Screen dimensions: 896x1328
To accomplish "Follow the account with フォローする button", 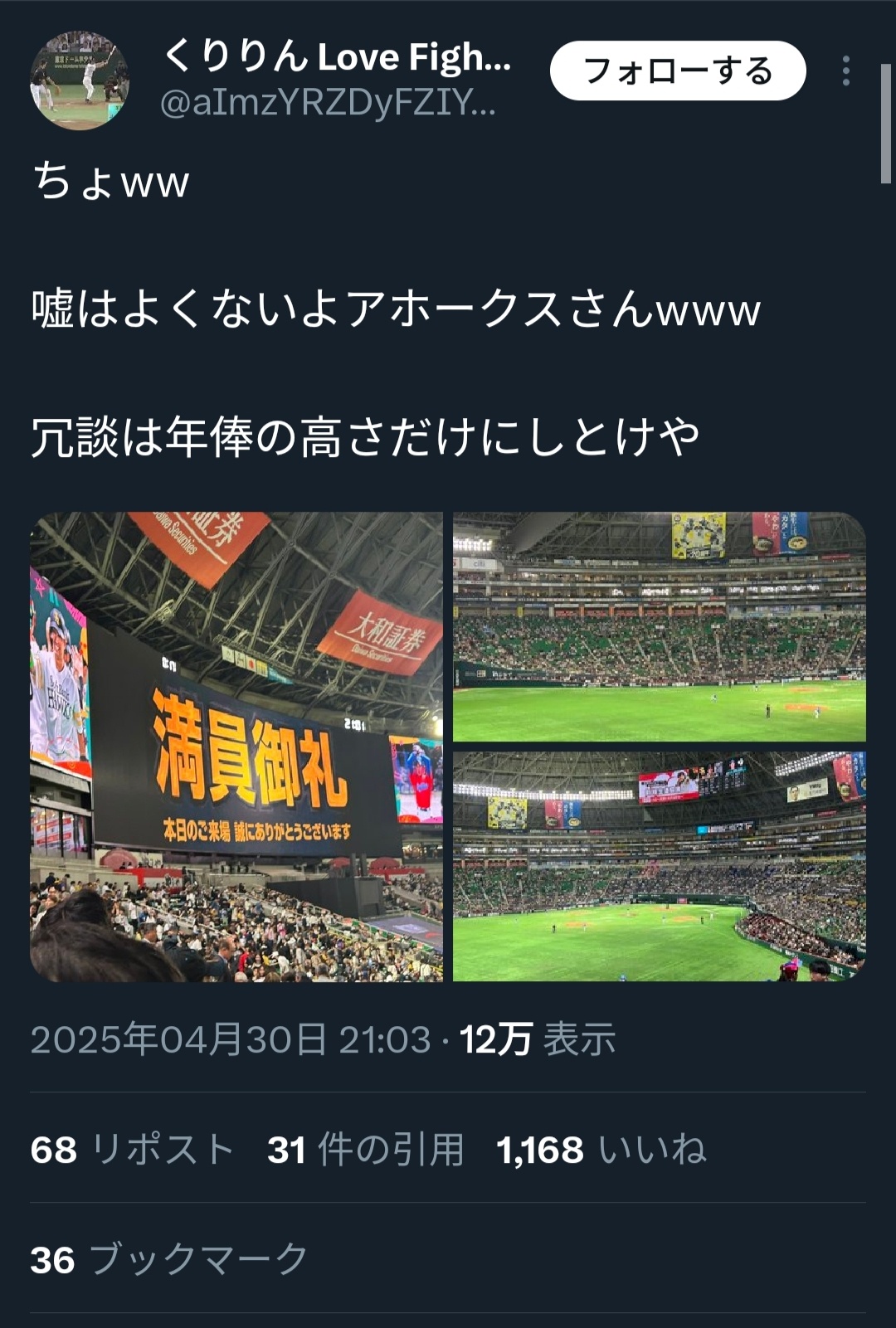I will coord(678,71).
